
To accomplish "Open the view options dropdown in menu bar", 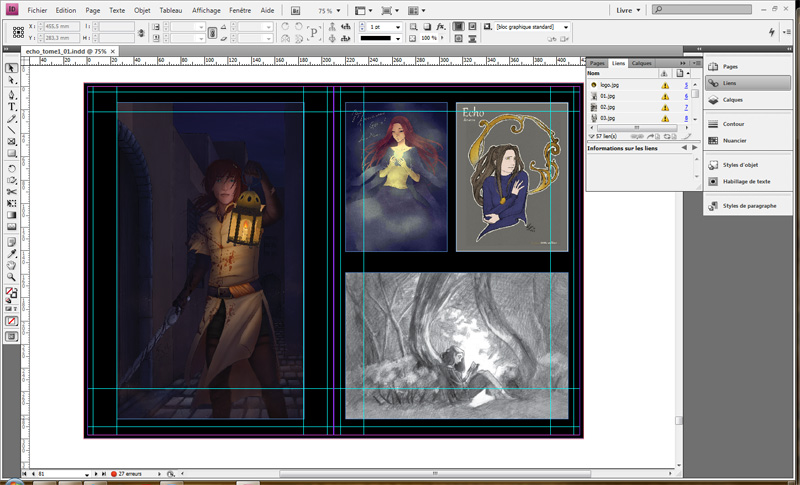I will 363,11.
